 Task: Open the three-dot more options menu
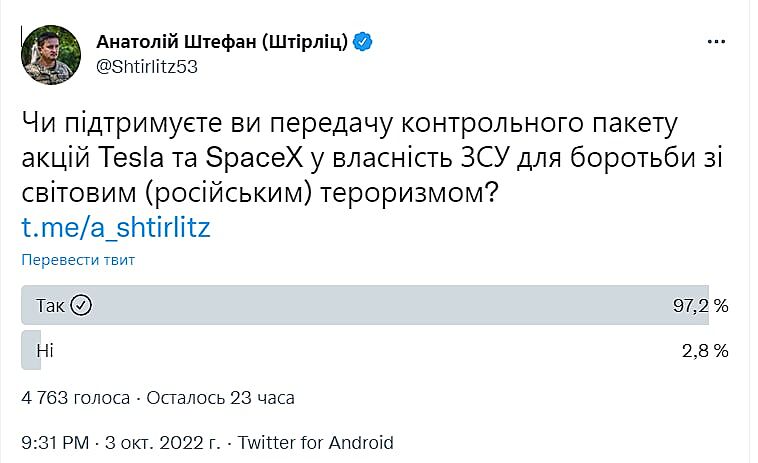pyautogui.click(x=716, y=42)
